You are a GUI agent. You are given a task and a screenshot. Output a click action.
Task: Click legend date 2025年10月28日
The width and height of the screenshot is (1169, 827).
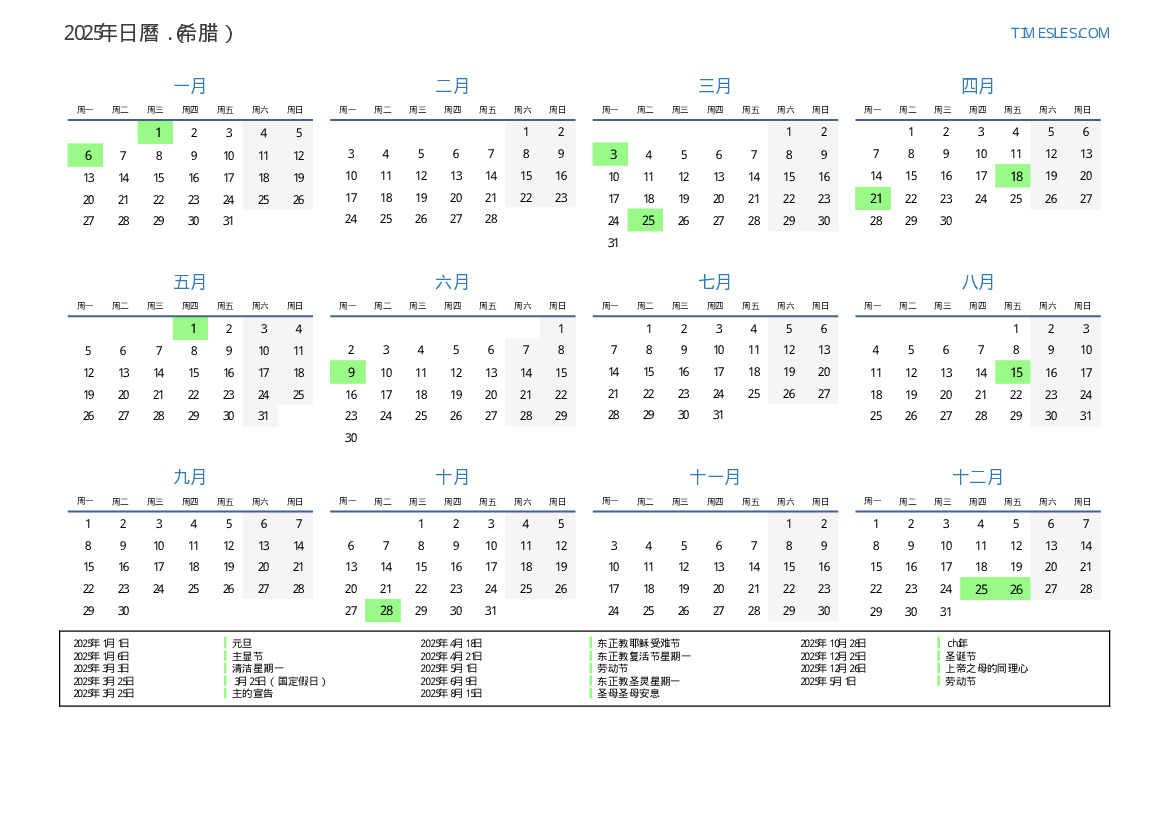pos(834,643)
